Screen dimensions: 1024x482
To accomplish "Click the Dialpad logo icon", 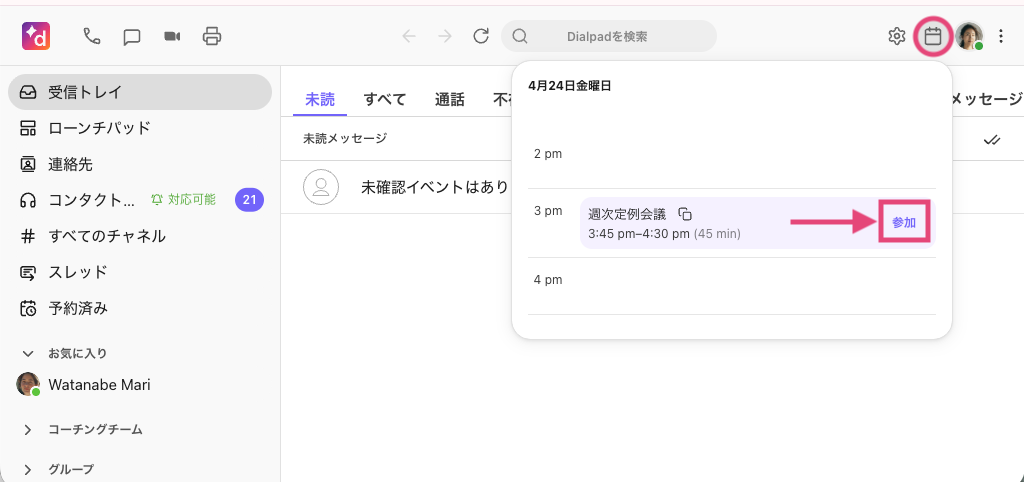I will pyautogui.click(x=36, y=36).
